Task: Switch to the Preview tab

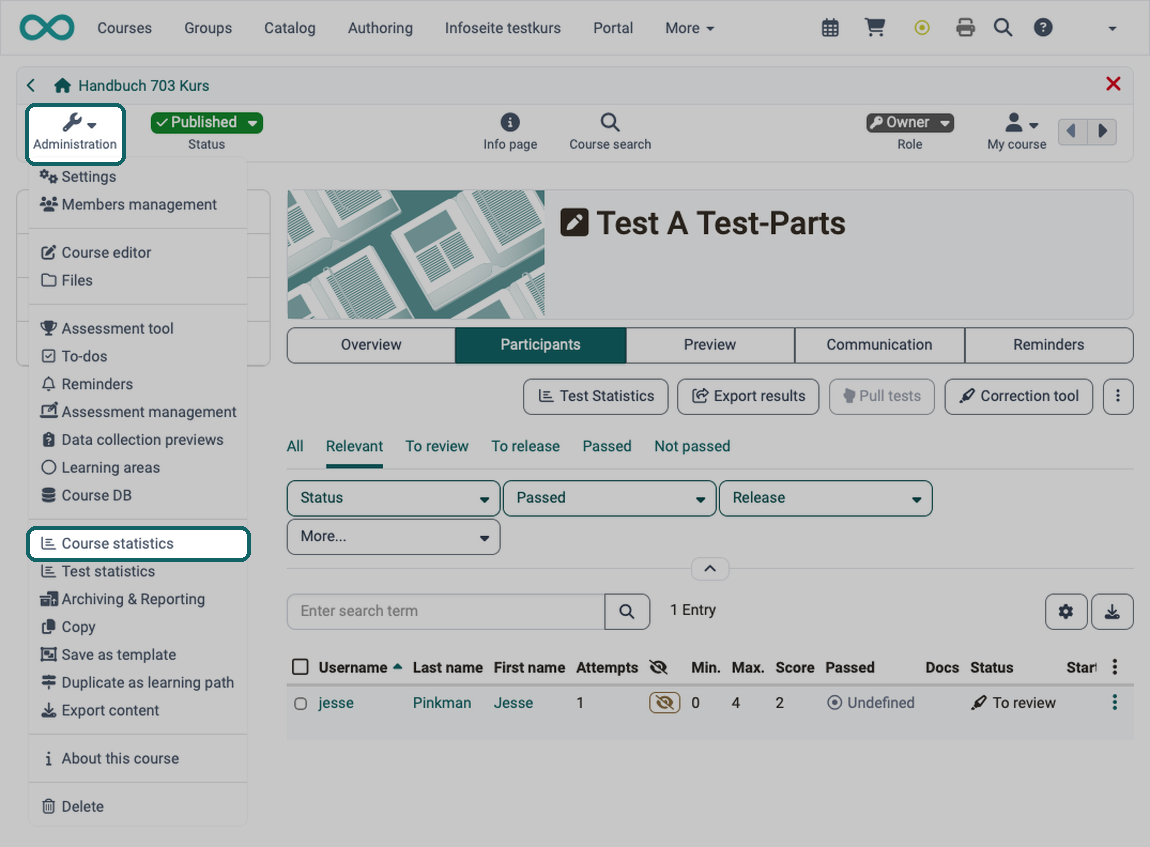Action: click(710, 345)
